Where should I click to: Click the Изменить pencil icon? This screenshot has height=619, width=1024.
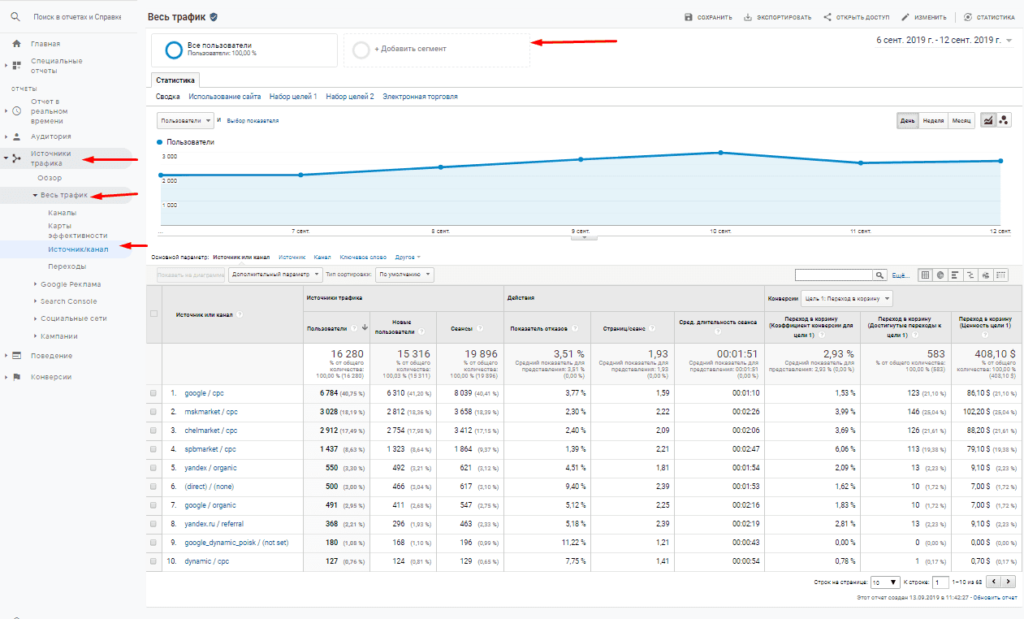pyautogui.click(x=905, y=17)
